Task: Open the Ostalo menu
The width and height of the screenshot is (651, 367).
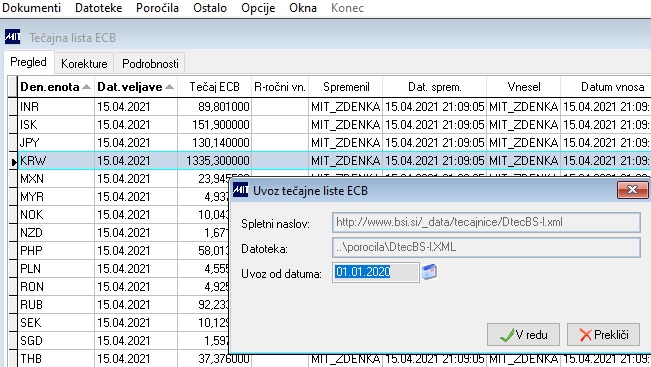Action: 210,8
